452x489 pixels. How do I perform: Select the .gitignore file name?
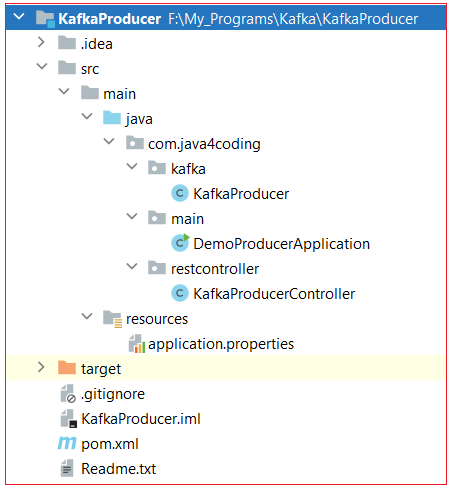coord(113,394)
